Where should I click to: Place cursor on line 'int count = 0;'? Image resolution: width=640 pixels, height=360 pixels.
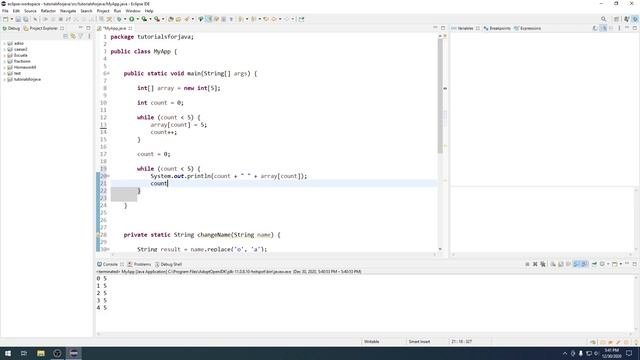point(160,103)
